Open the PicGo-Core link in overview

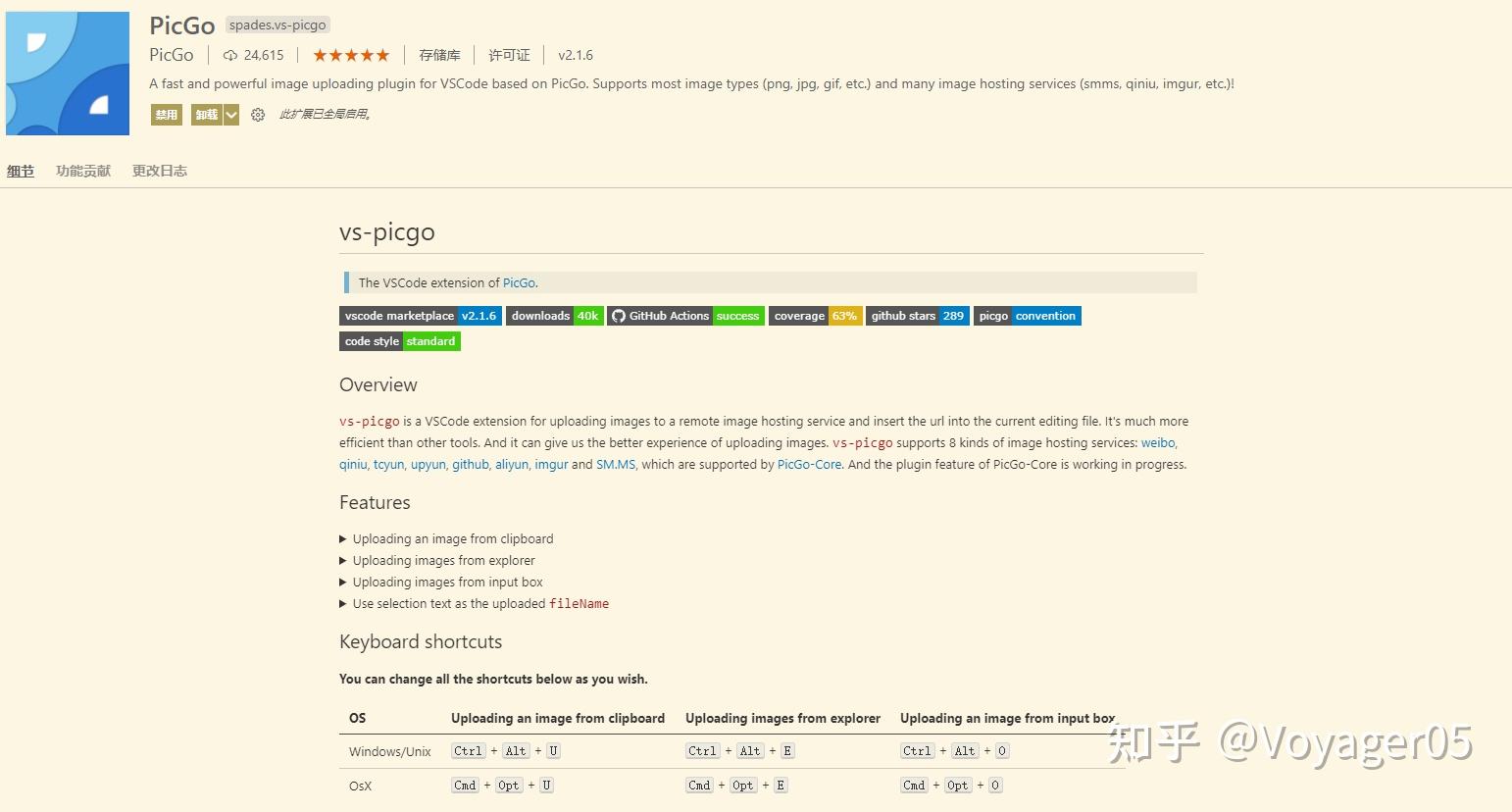pos(809,464)
